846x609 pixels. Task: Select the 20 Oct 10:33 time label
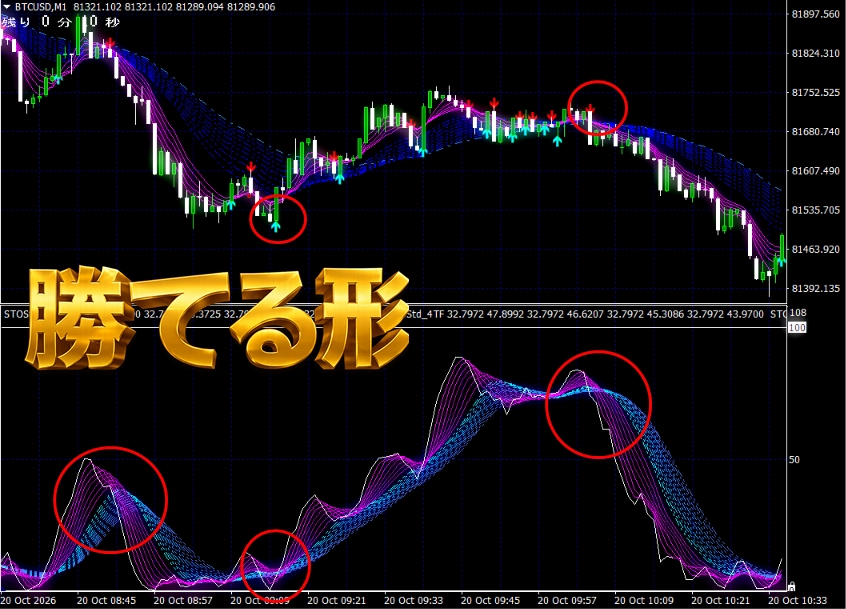coord(797,600)
